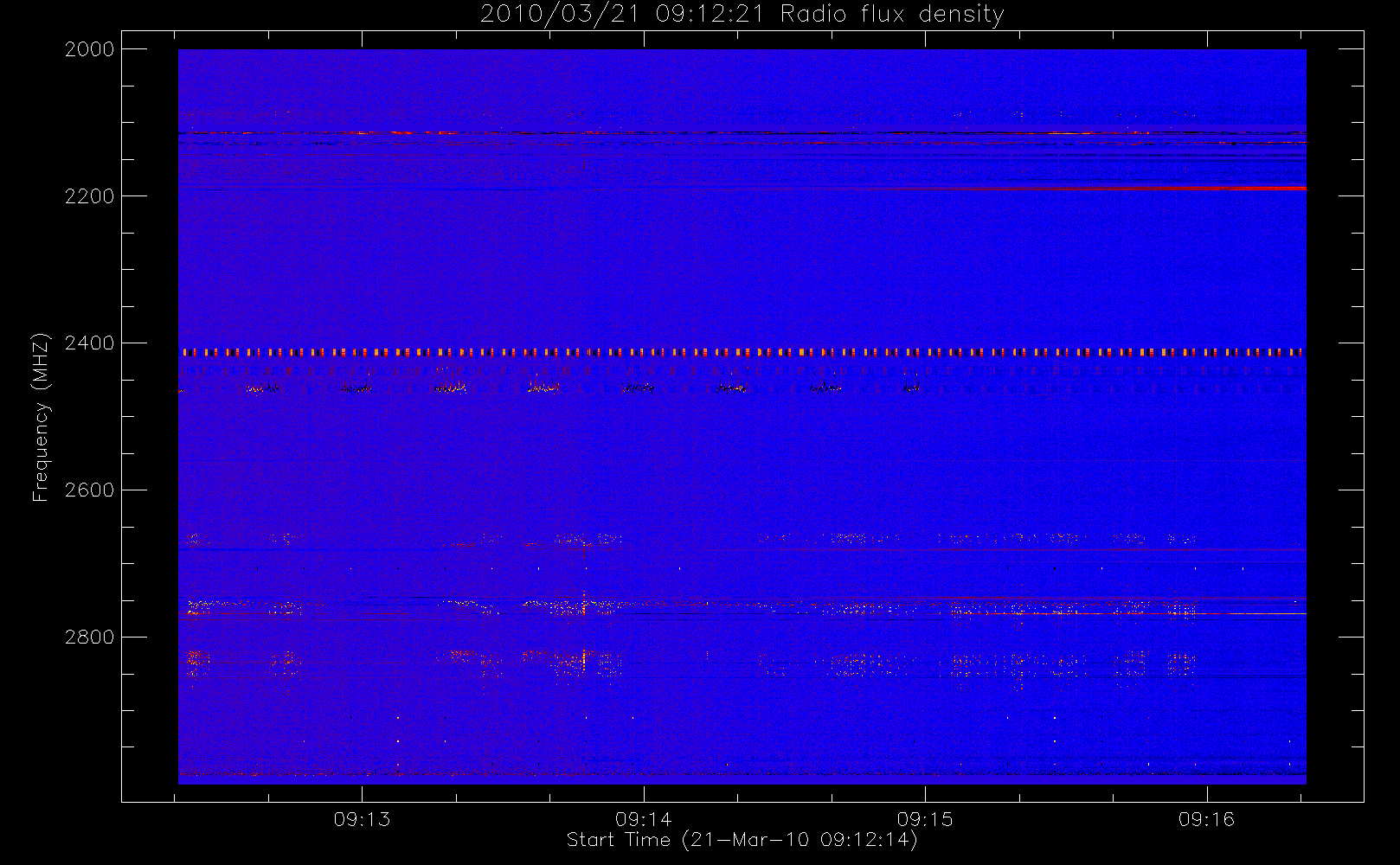Click the "Start Time (21-Mar-10 09:12:14)" label

[x=742, y=840]
